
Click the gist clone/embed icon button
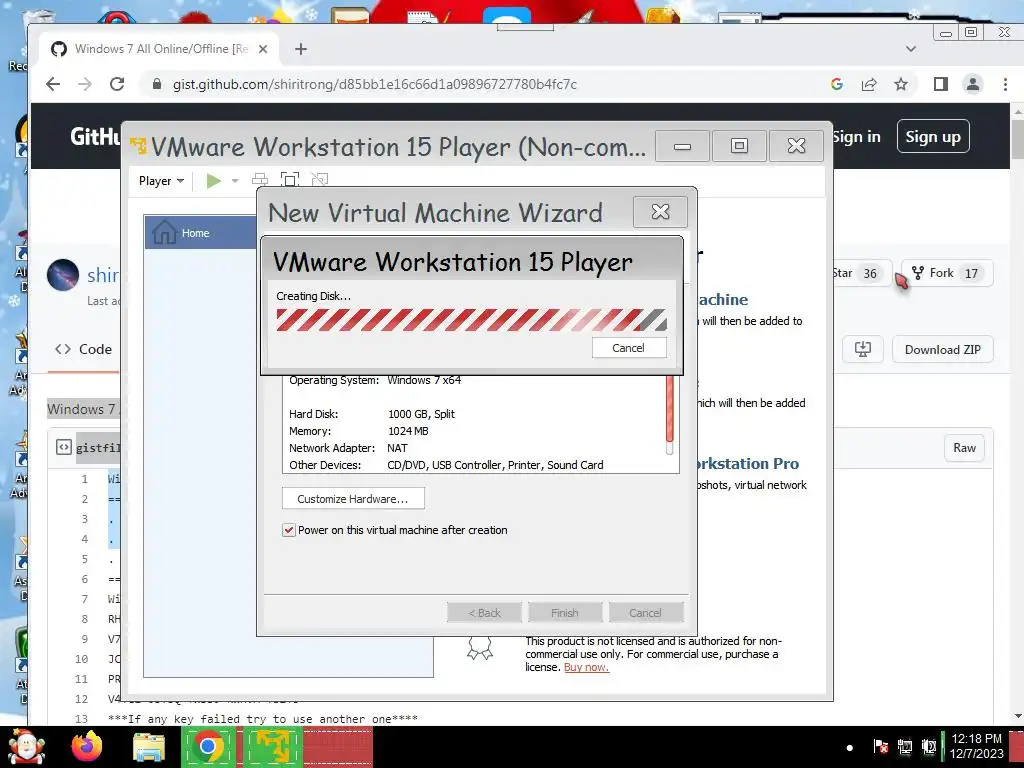point(862,349)
